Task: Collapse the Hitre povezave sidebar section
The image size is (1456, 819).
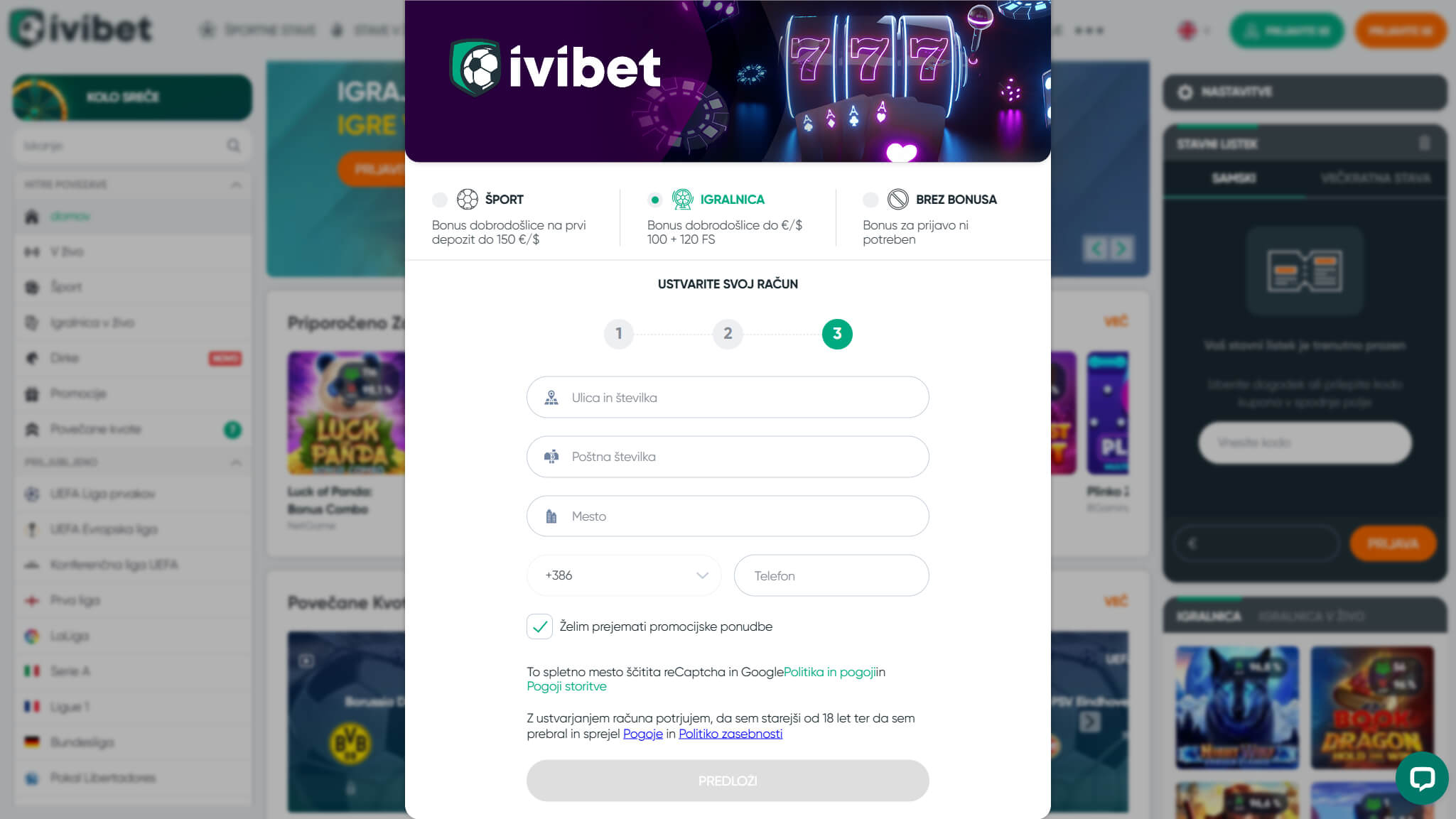Action: tap(236, 185)
